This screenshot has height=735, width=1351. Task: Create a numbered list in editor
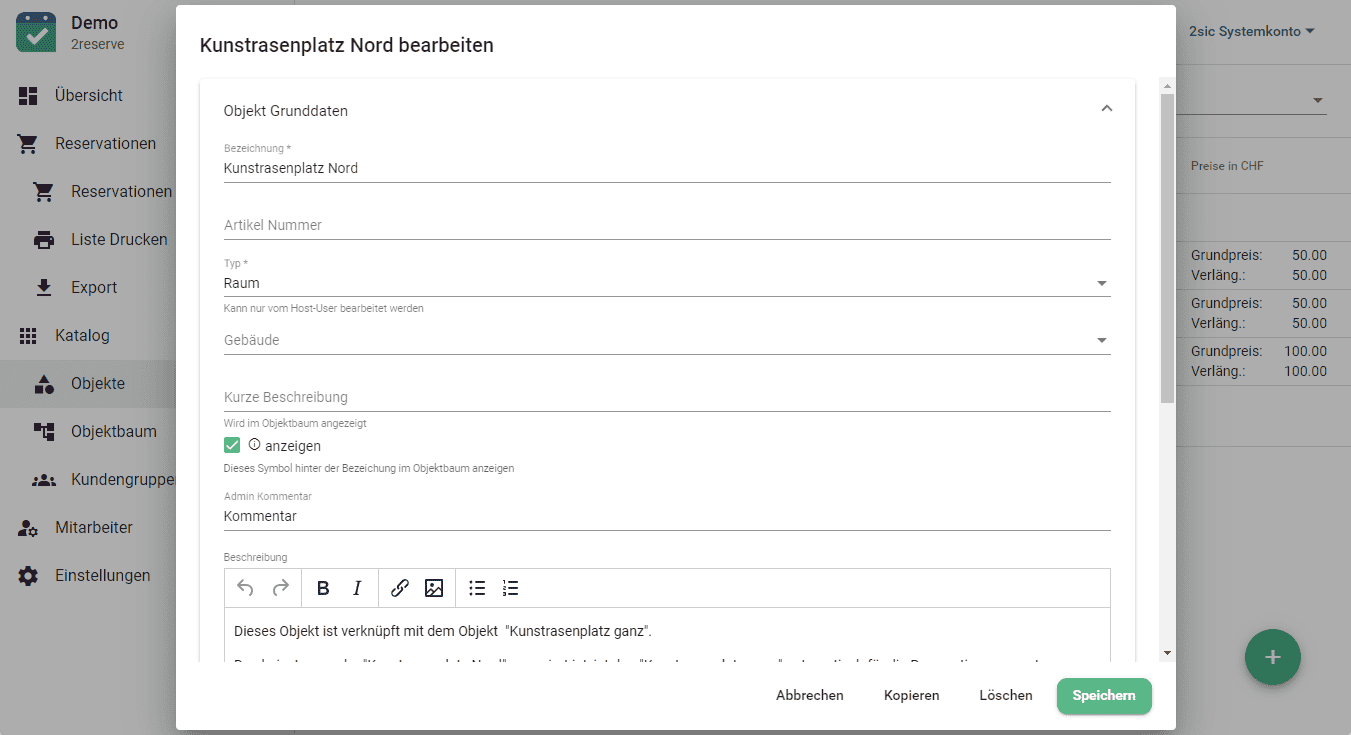(511, 588)
